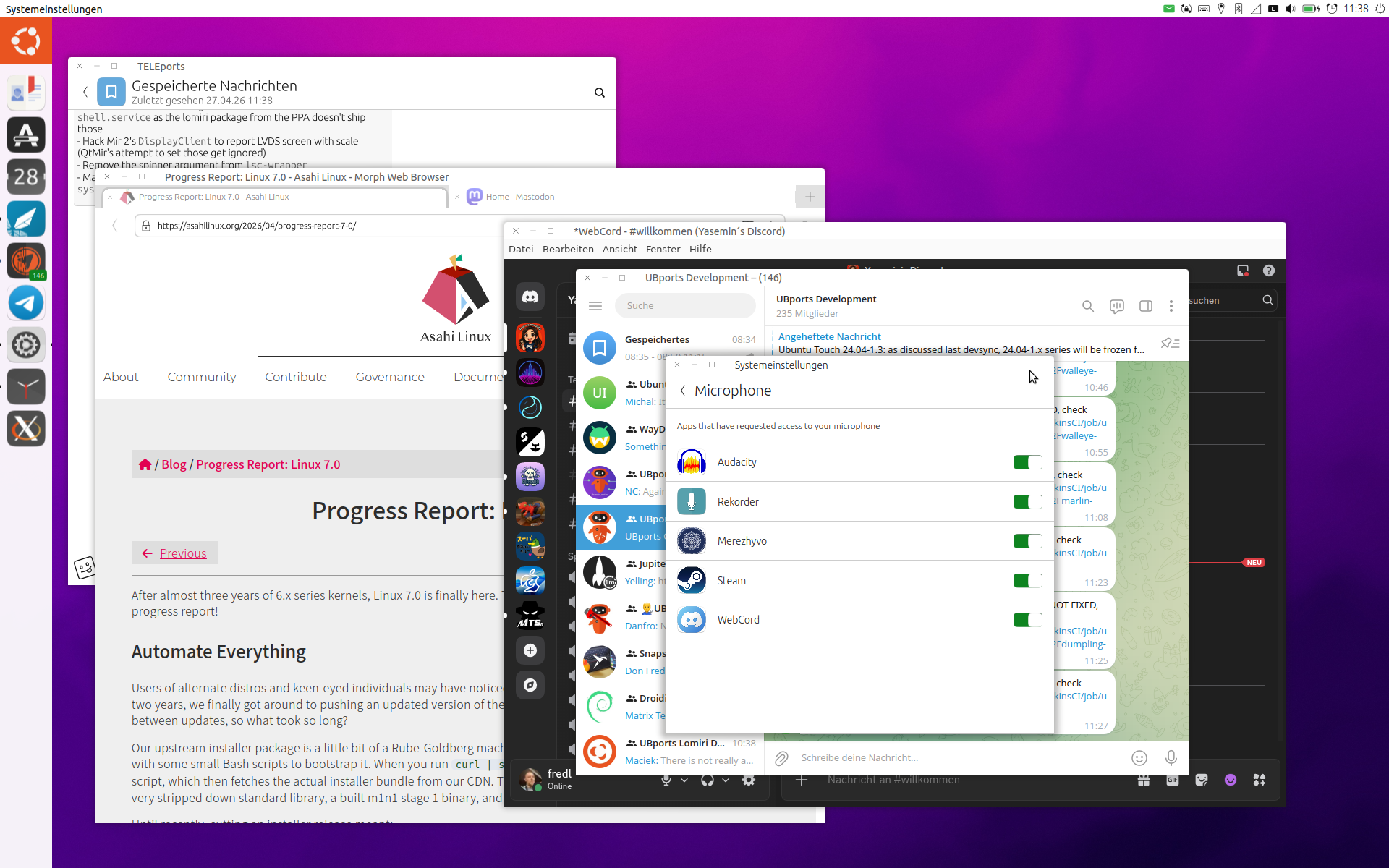1389x868 pixels.
Task: Open the UBports Development discussions icon
Action: [1116, 306]
